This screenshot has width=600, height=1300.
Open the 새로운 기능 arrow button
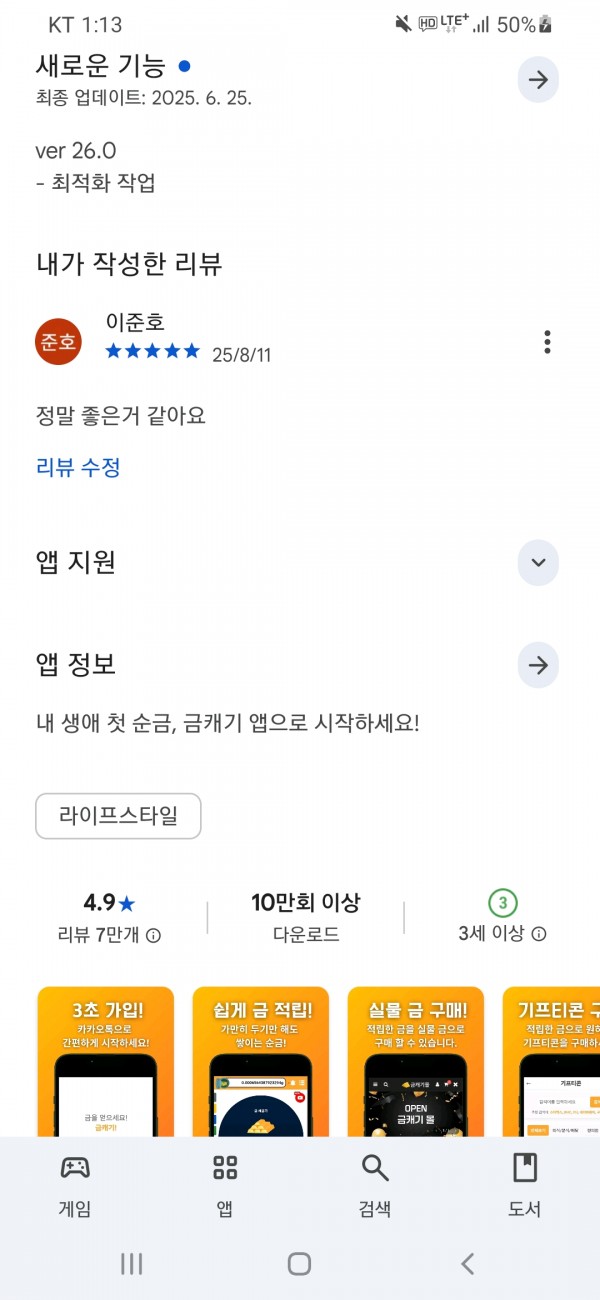click(x=538, y=80)
